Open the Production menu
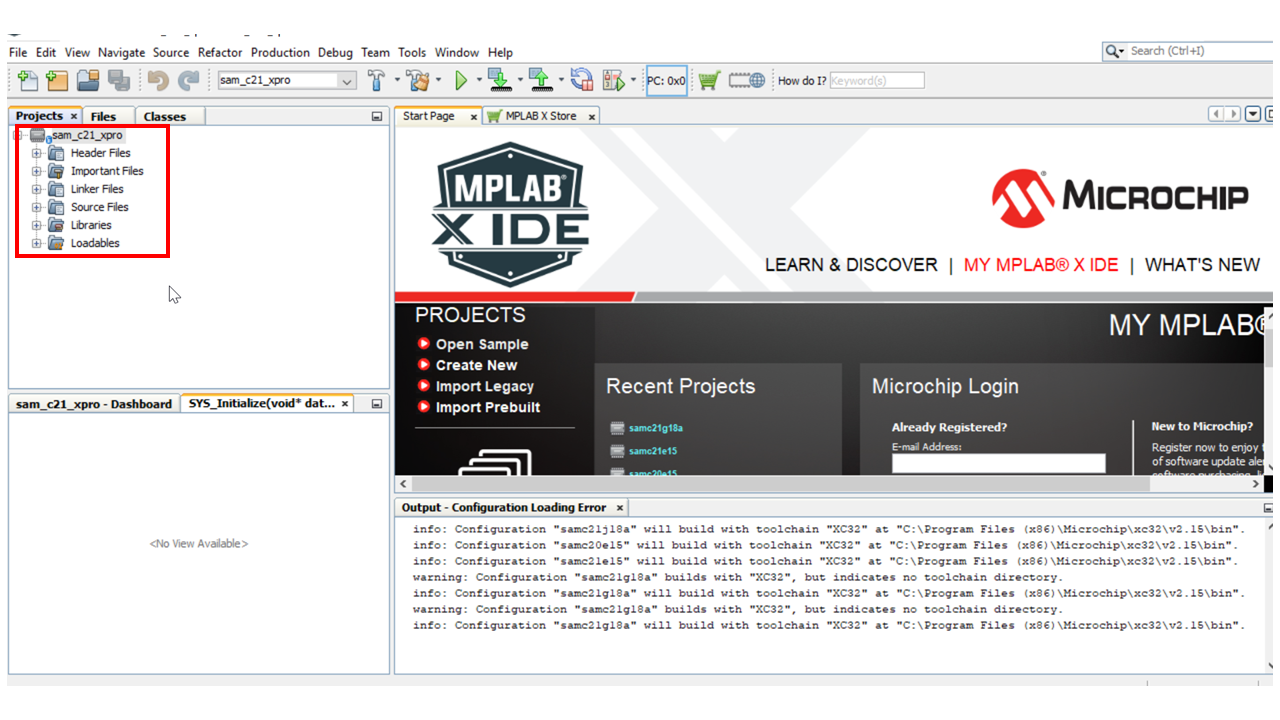 point(280,52)
